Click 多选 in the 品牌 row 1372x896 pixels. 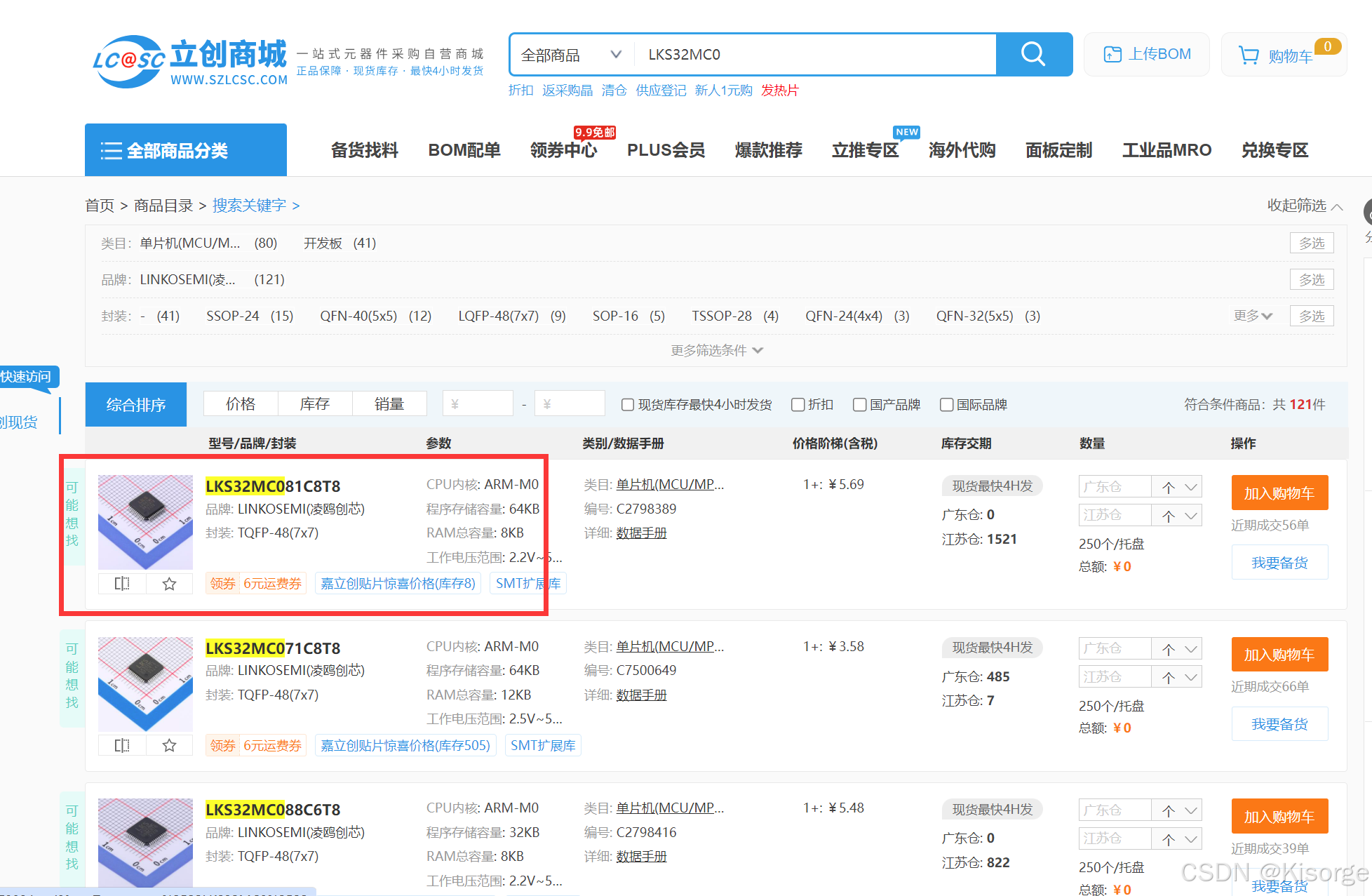[x=1312, y=279]
